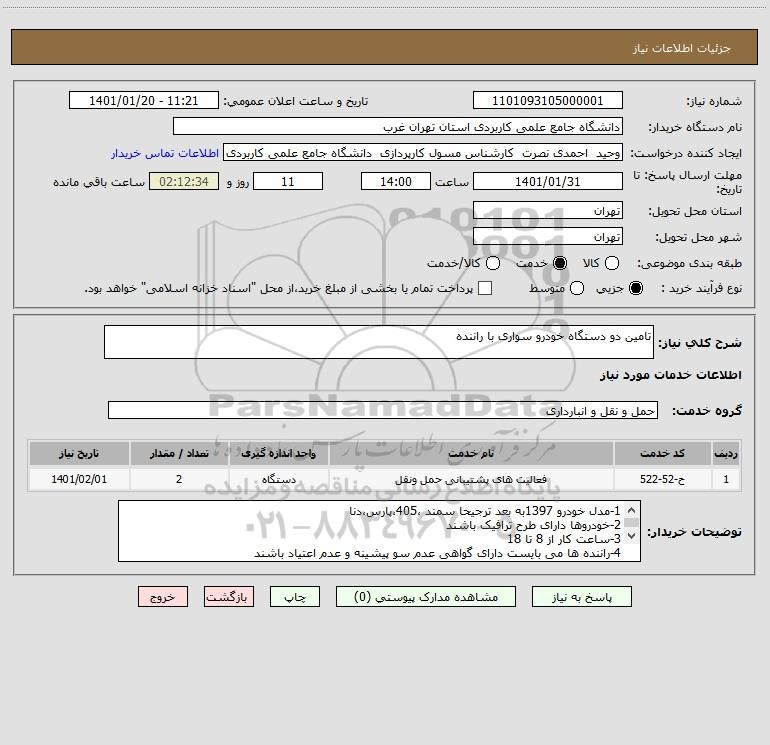The height and width of the screenshot is (745, 770).
Task: Click the ایجاد کننده درخواست field
Action: [423, 152]
